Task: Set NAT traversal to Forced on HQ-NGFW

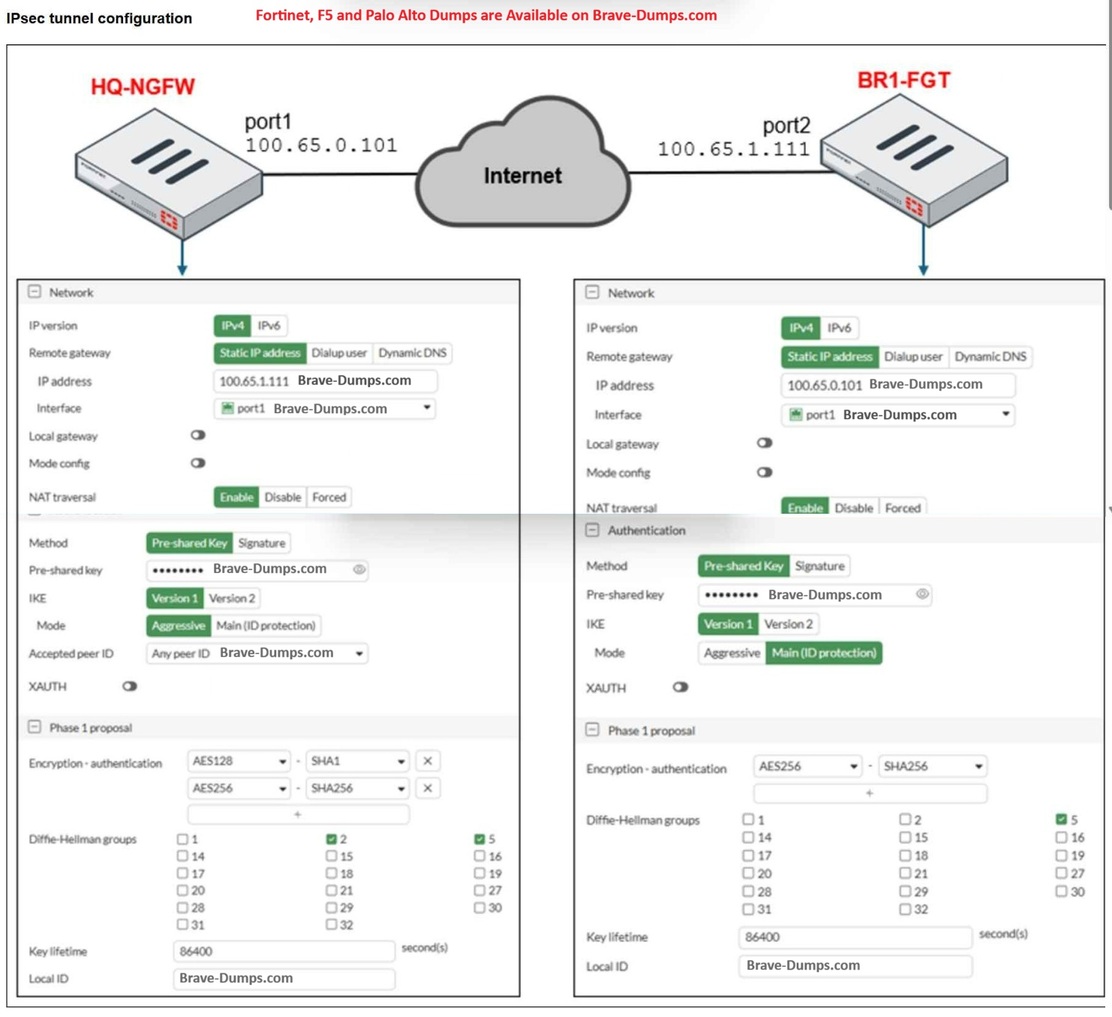Action: tap(329, 497)
